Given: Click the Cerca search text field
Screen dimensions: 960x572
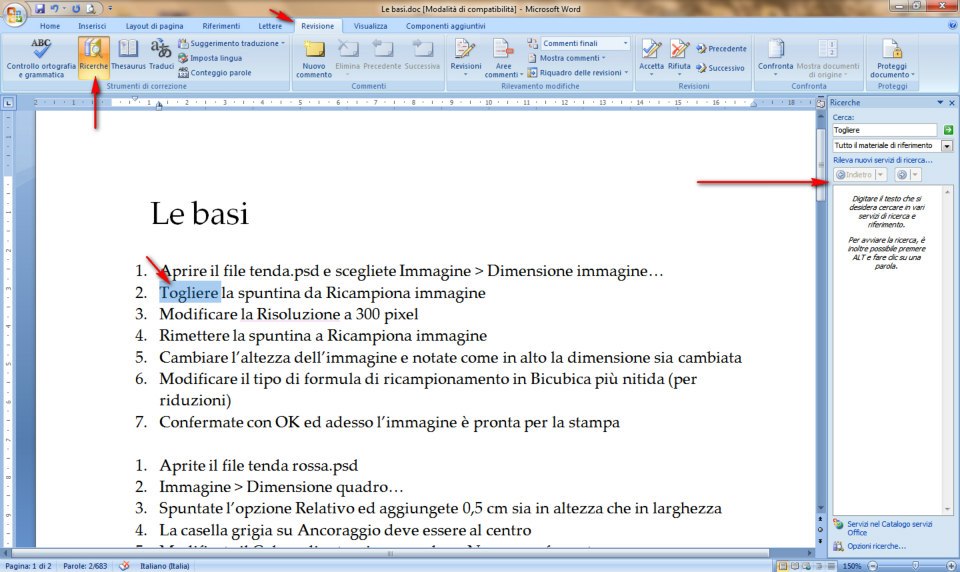Looking at the screenshot, I should 884,130.
